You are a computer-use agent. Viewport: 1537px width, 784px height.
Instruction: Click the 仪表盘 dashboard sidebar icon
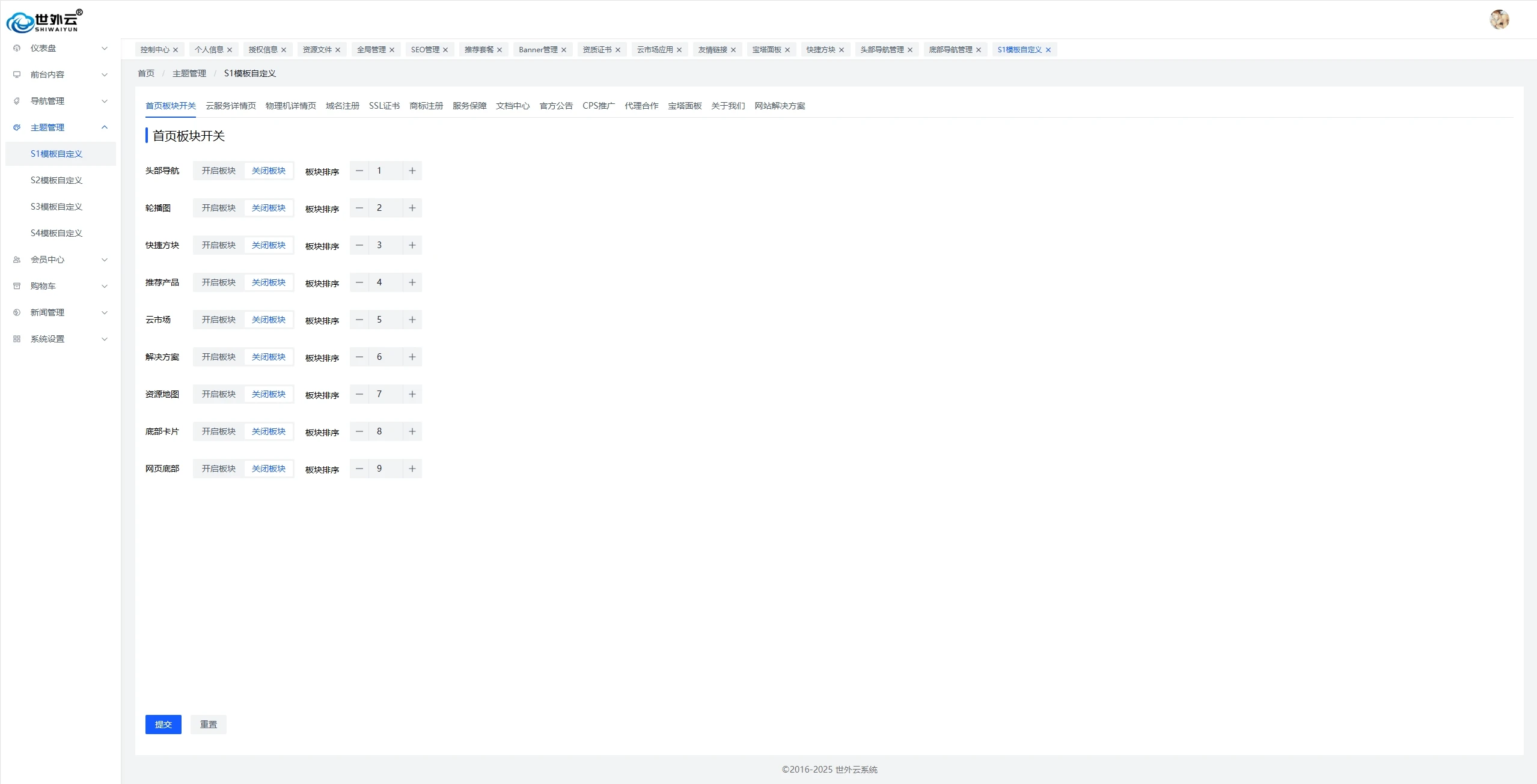click(x=17, y=48)
